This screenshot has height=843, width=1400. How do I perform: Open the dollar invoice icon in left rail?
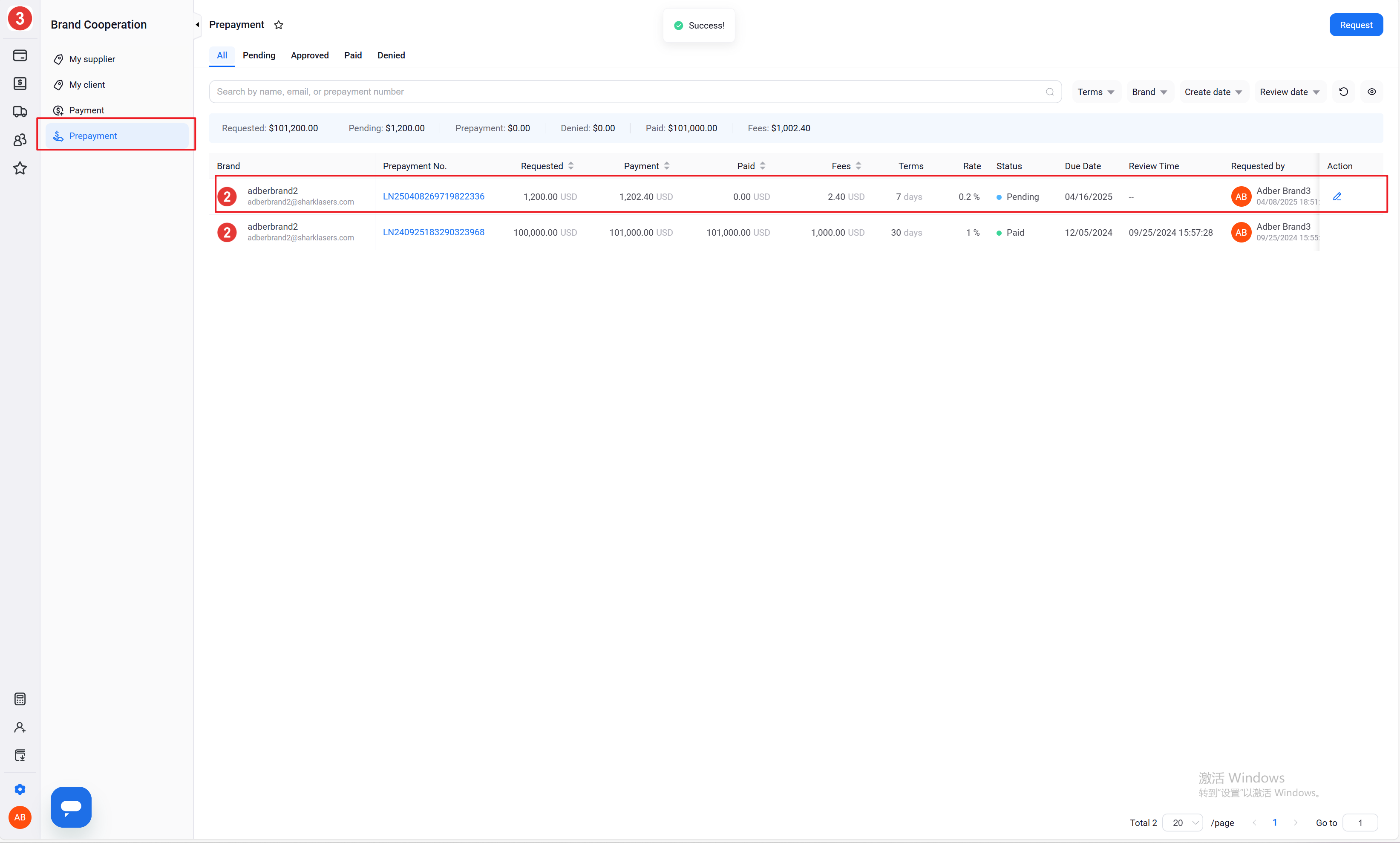coord(20,84)
